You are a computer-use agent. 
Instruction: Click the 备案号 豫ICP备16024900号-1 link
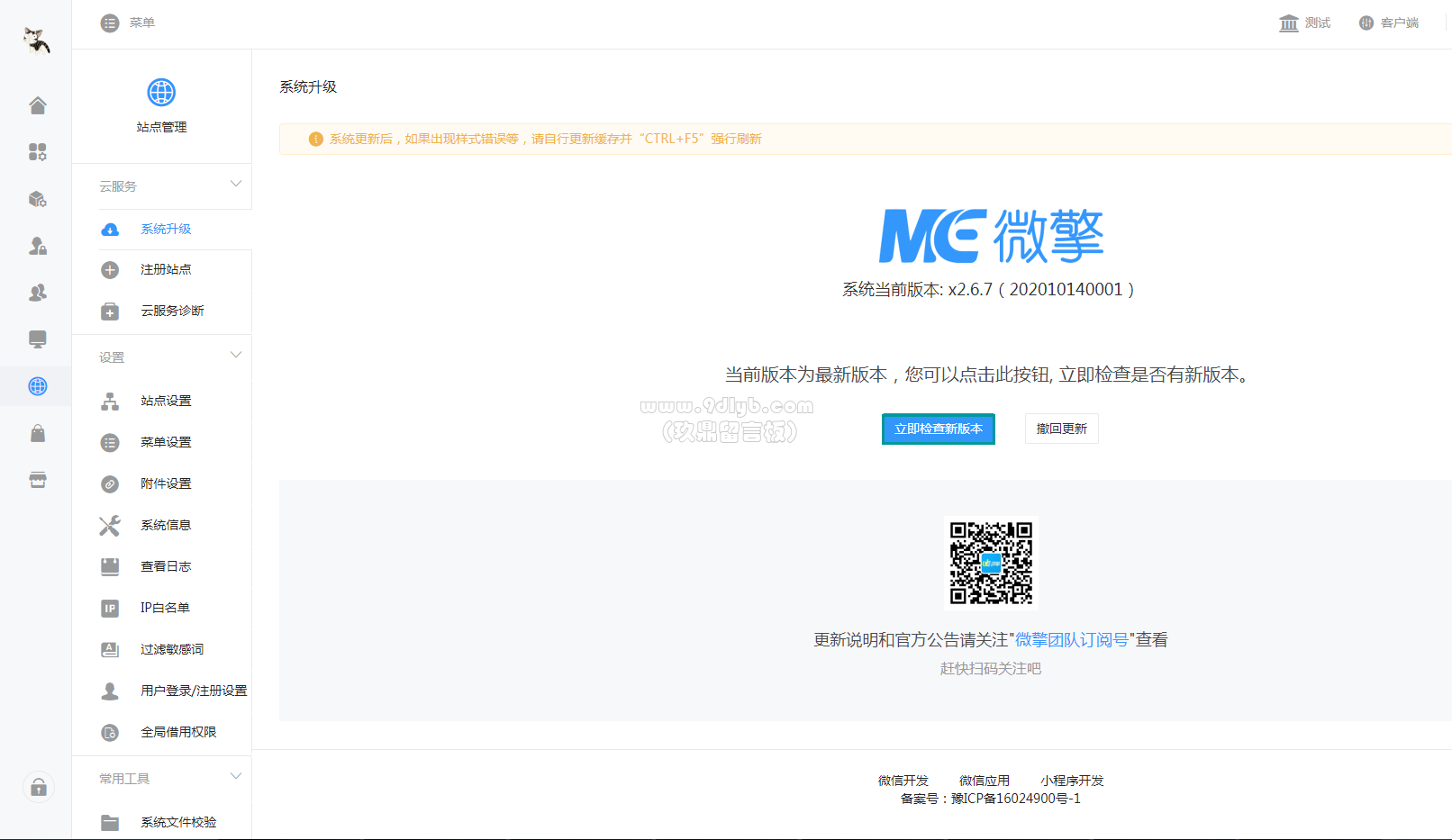[991, 799]
